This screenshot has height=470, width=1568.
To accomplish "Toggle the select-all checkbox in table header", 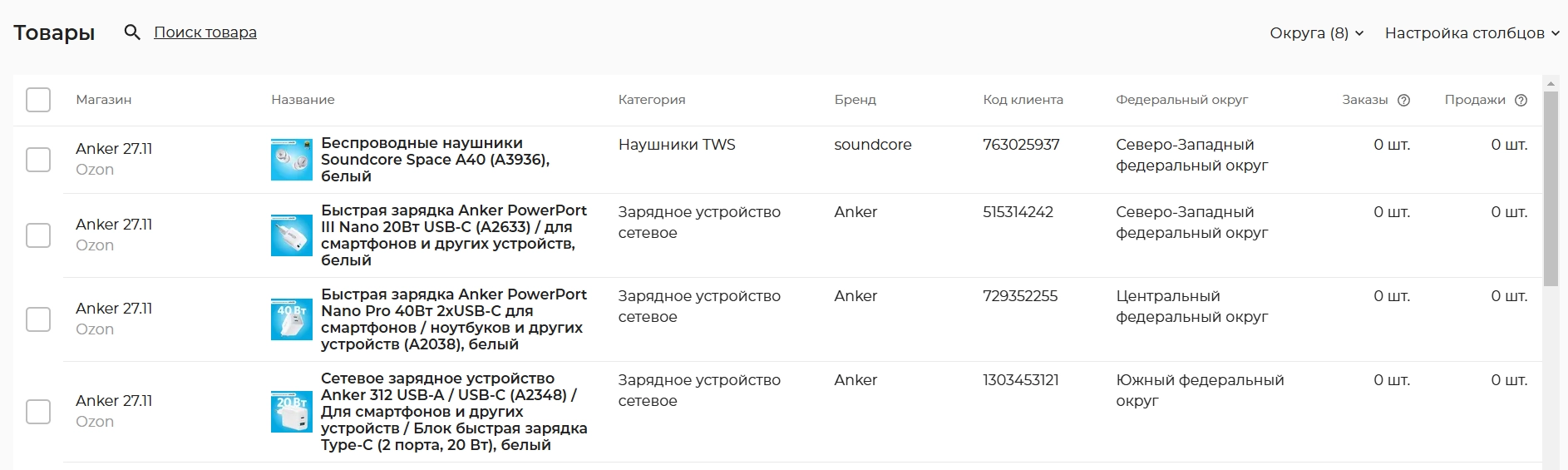I will (38, 100).
